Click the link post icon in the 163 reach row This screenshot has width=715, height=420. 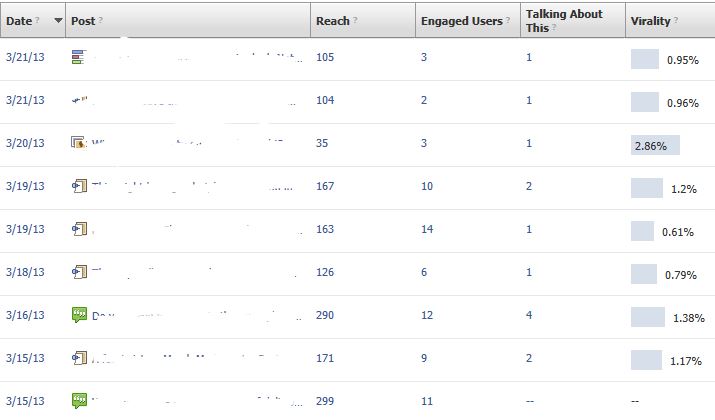point(79,230)
